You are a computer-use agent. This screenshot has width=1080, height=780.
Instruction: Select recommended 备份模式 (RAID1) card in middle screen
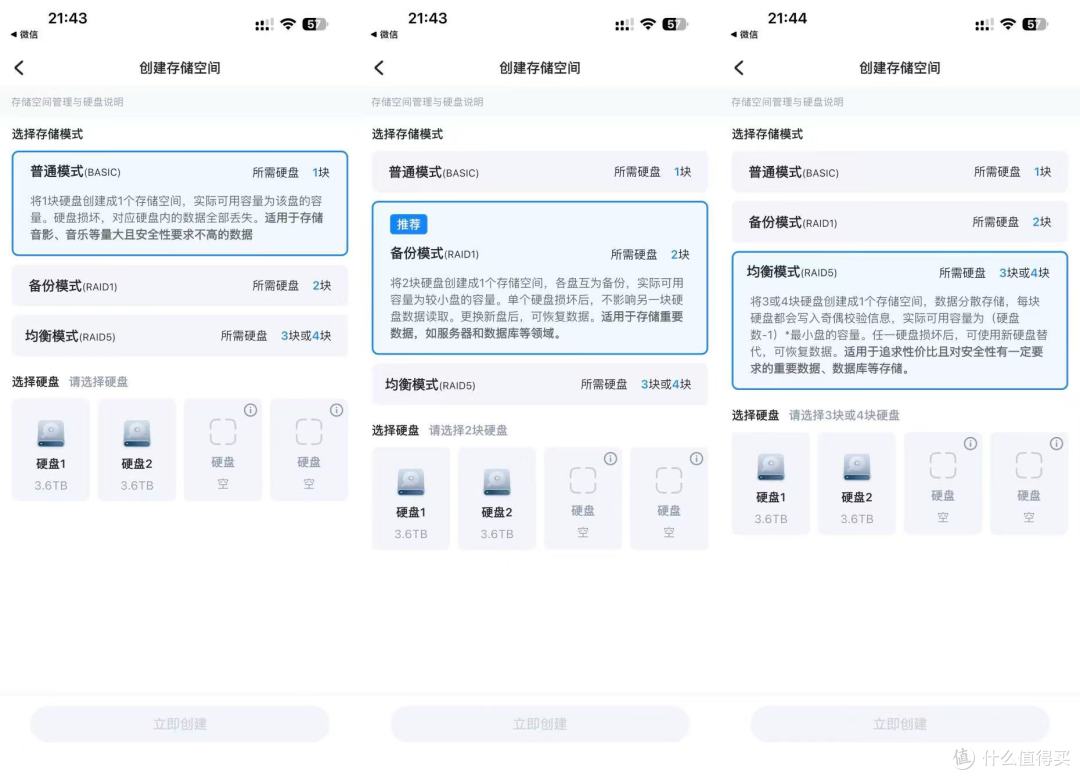point(540,278)
